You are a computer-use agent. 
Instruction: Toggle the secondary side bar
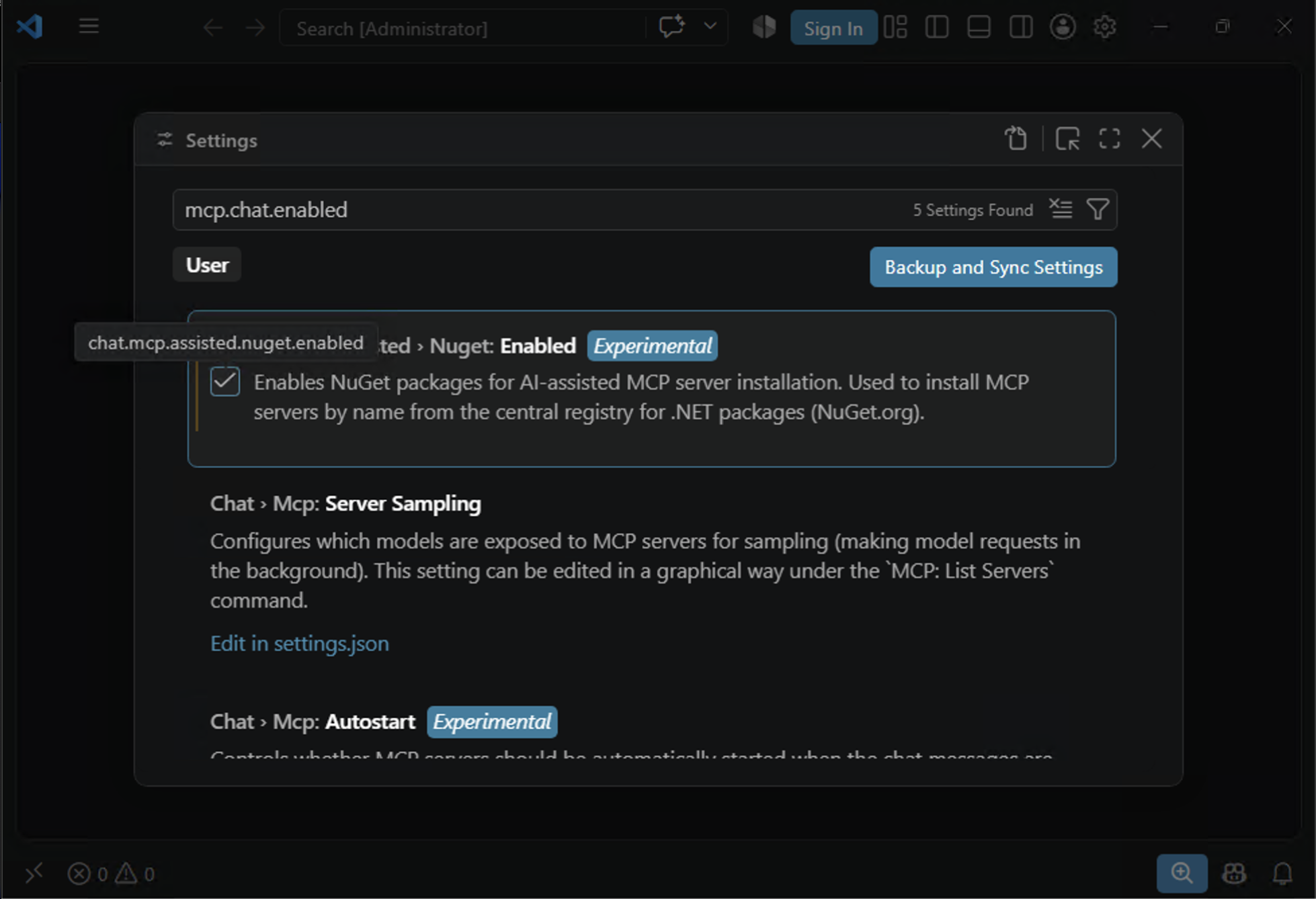[x=1021, y=28]
